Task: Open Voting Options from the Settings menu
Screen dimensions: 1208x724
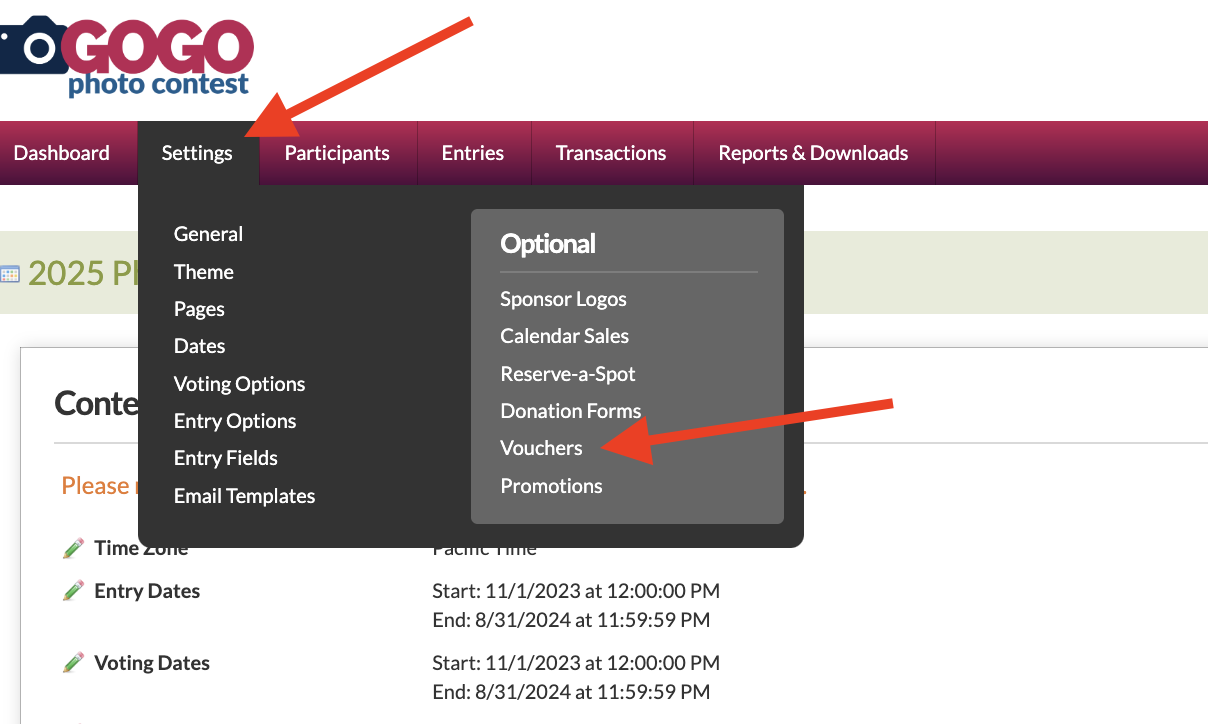Action: (239, 384)
